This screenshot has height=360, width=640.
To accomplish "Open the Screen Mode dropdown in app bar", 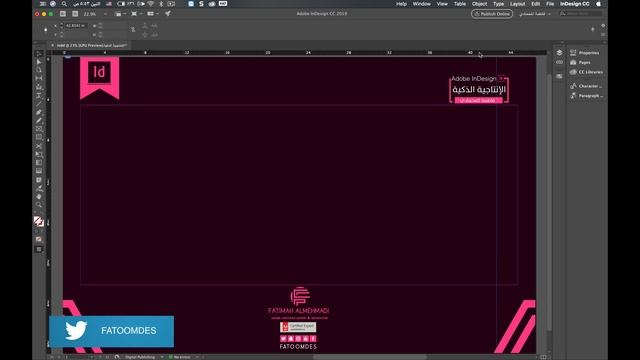I will pyautogui.click(x=136, y=14).
